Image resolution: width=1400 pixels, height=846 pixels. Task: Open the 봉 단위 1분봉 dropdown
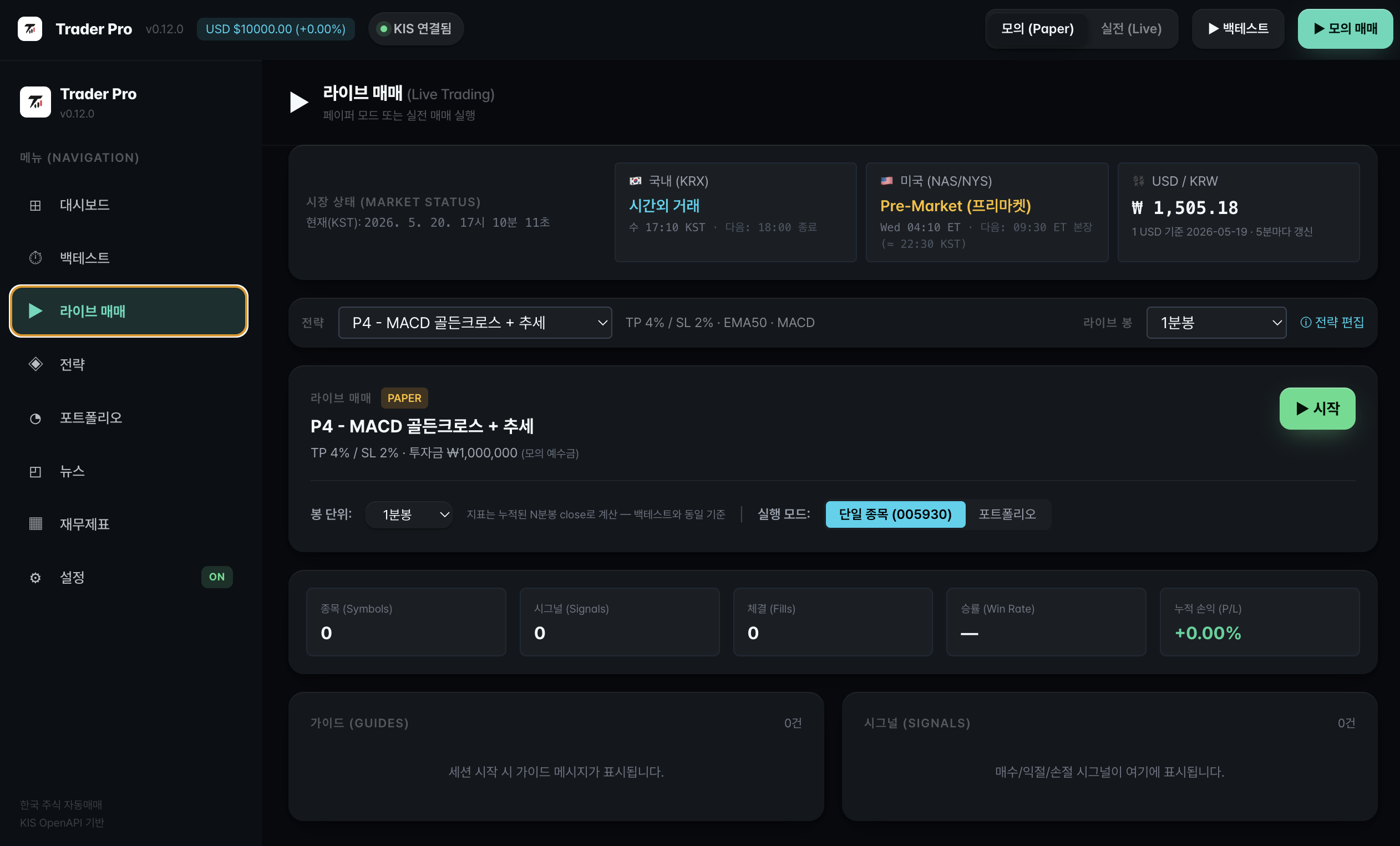[409, 514]
